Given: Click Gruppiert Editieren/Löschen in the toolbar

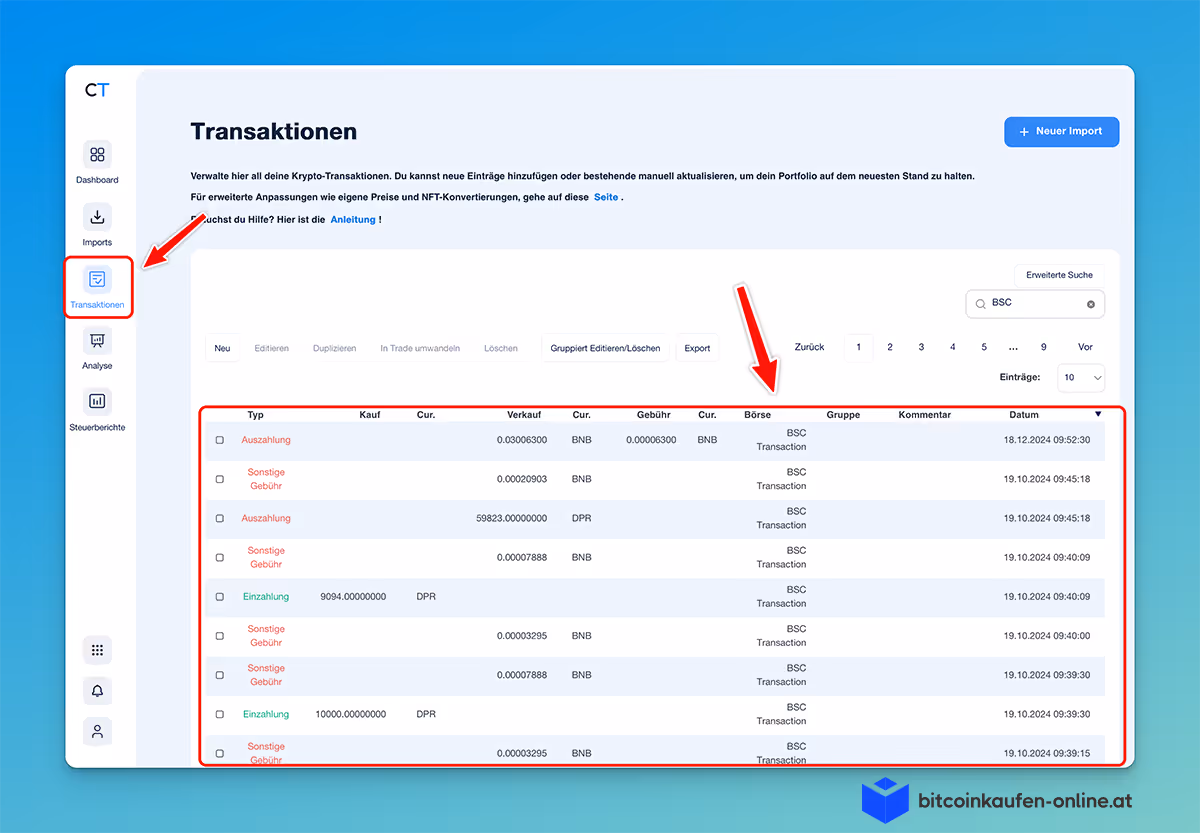Looking at the screenshot, I should 604,347.
